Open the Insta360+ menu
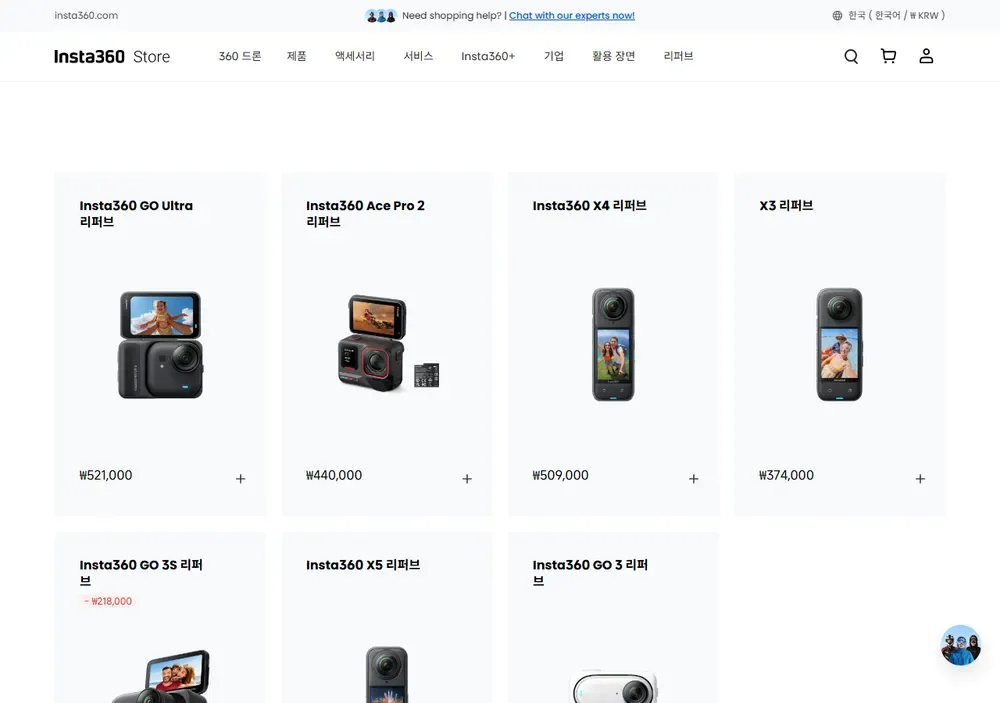 click(x=488, y=56)
